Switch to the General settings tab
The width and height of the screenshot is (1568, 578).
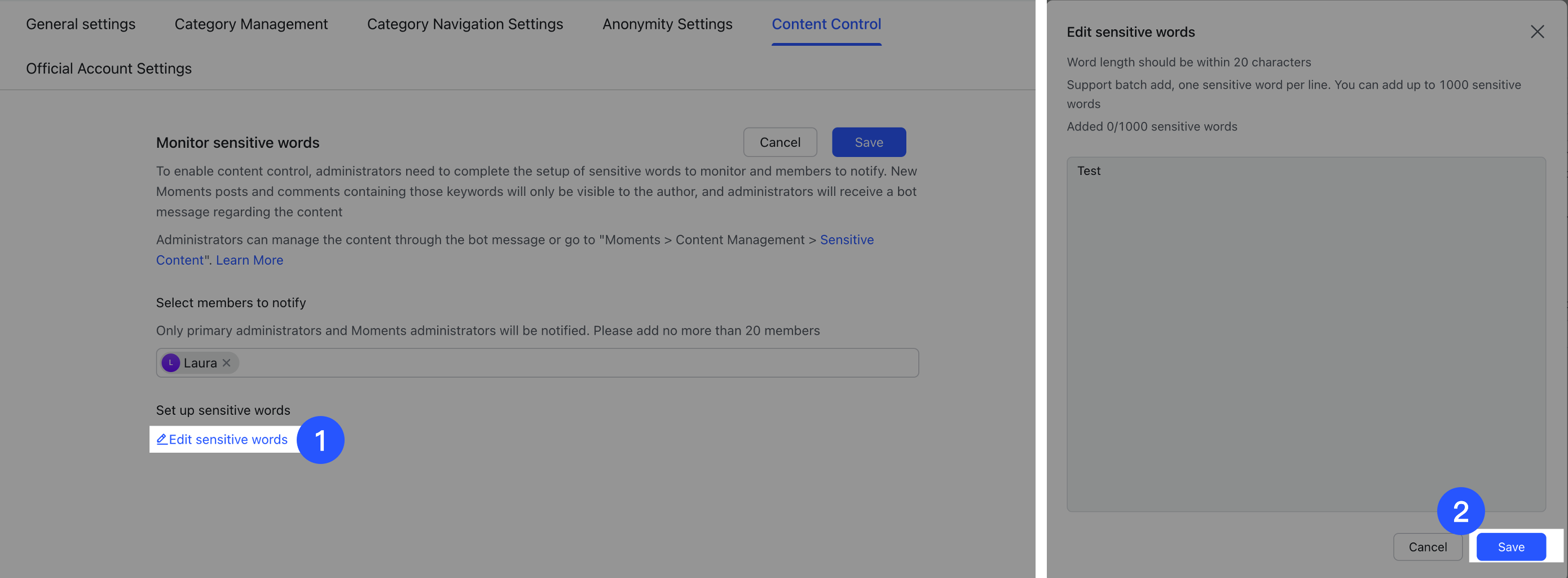[x=80, y=24]
